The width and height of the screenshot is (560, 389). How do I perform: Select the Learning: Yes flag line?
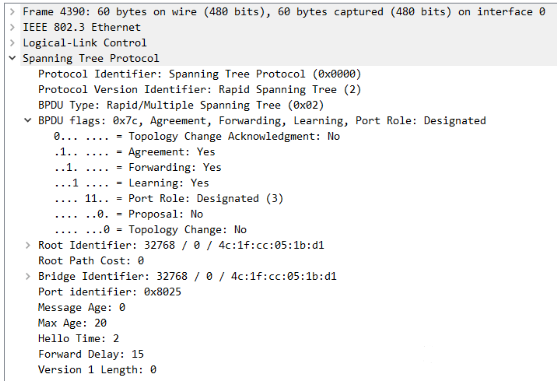tap(131, 183)
